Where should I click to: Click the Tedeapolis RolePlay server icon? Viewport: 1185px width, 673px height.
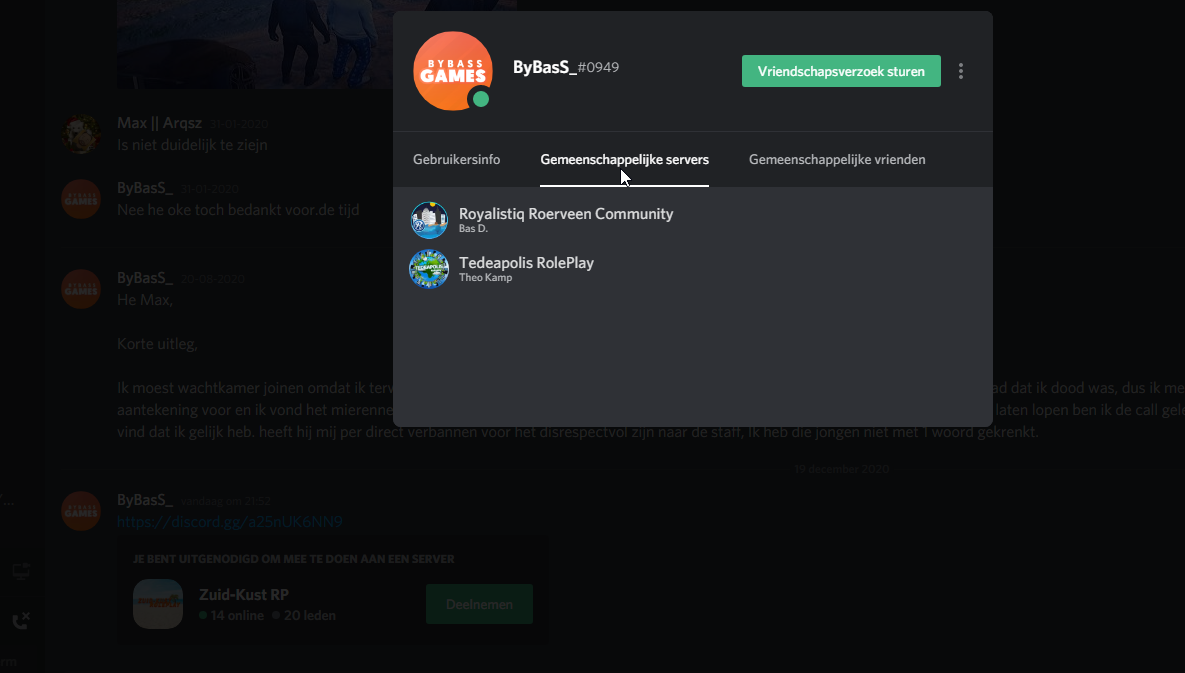429,269
